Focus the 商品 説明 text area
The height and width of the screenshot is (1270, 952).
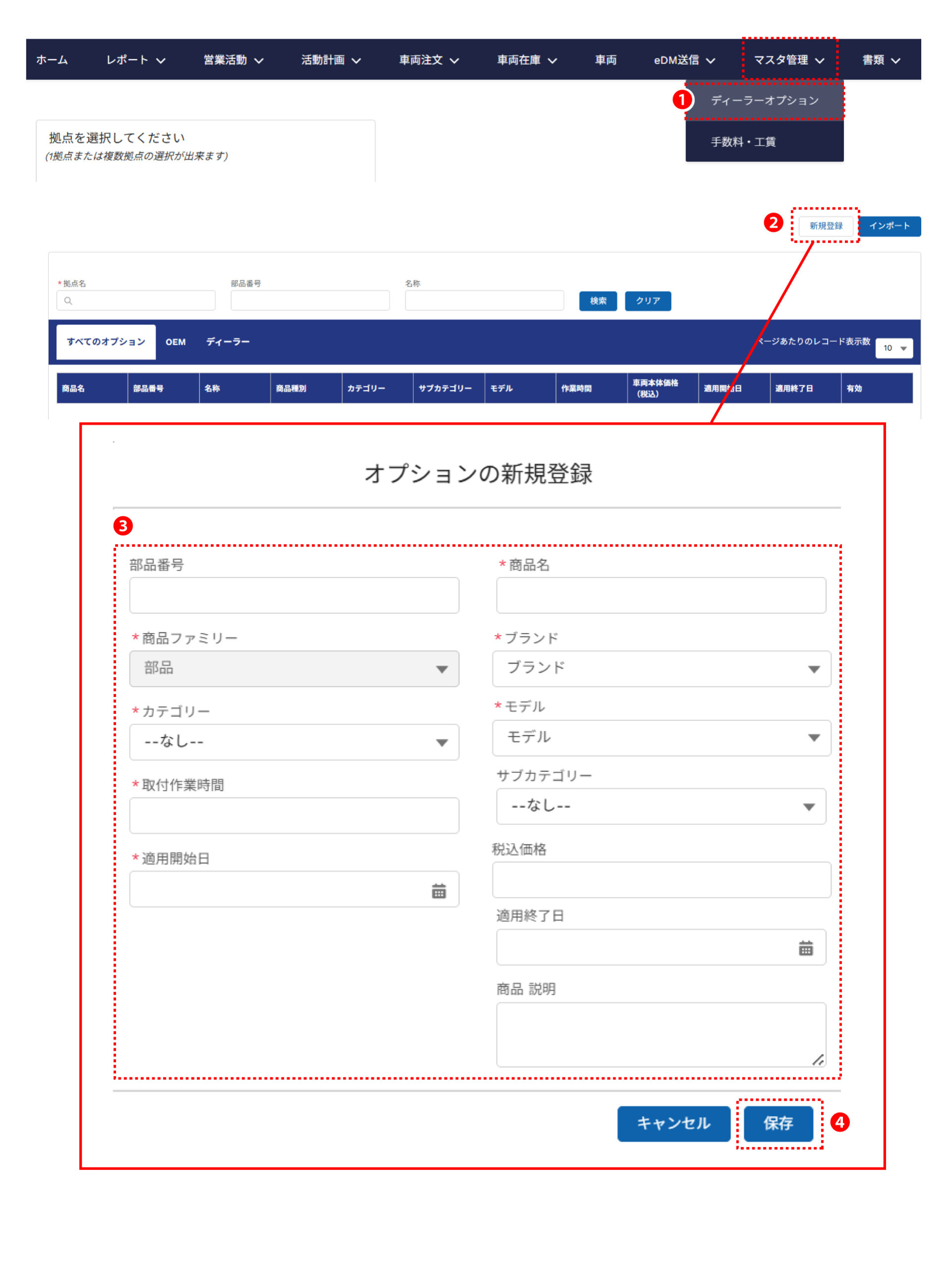point(660,1034)
